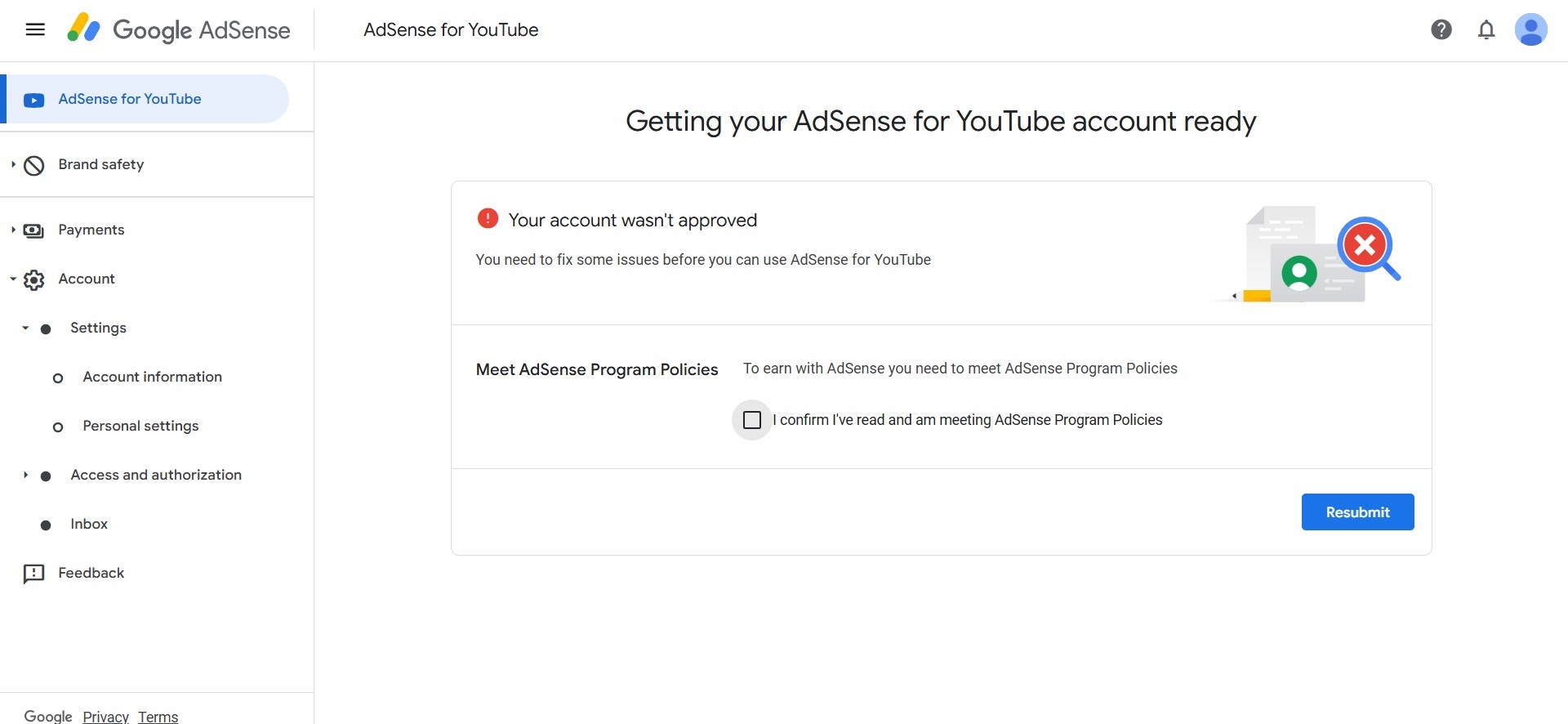The height and width of the screenshot is (724, 1568).
Task: Open the Help question mark icon
Action: 1441,30
